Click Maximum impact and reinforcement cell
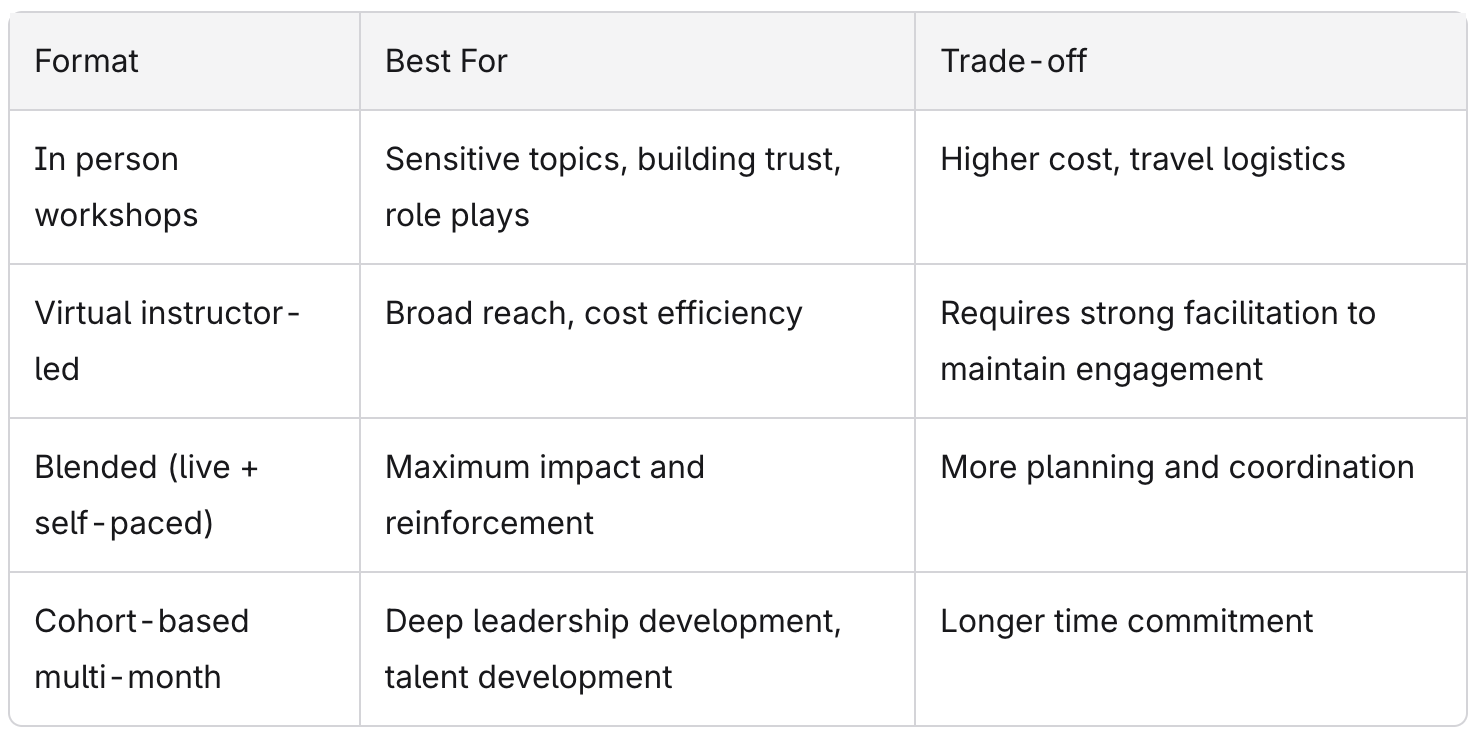1478x740 pixels. 637,495
